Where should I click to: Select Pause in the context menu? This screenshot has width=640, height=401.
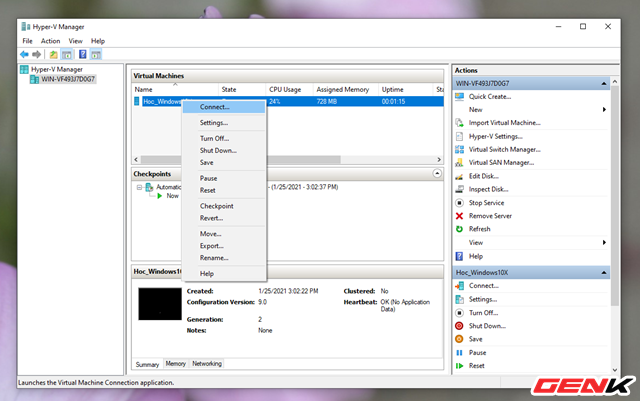(224, 178)
